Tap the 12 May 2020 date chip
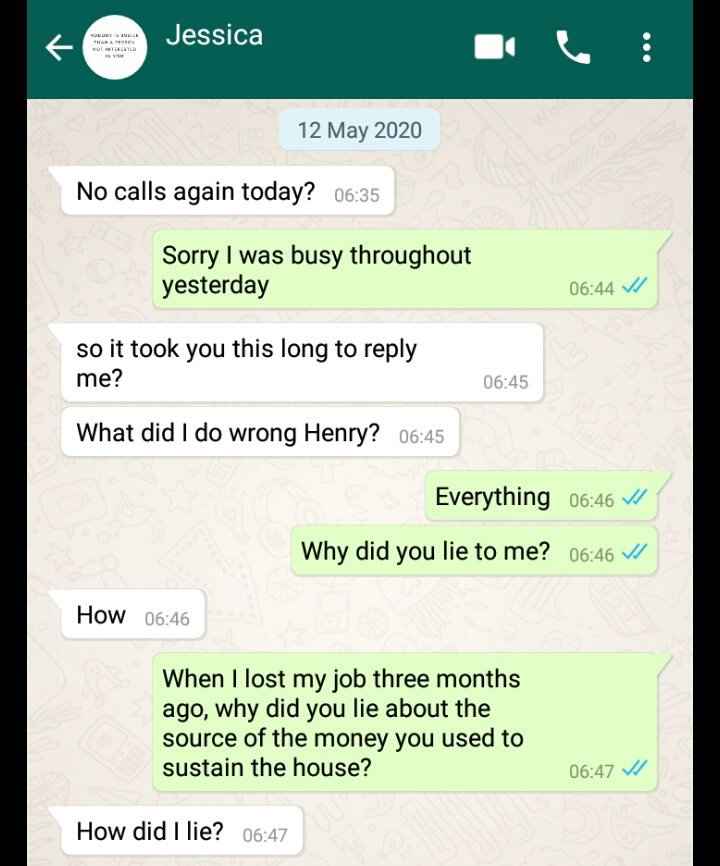This screenshot has height=866, width=720. click(x=359, y=130)
